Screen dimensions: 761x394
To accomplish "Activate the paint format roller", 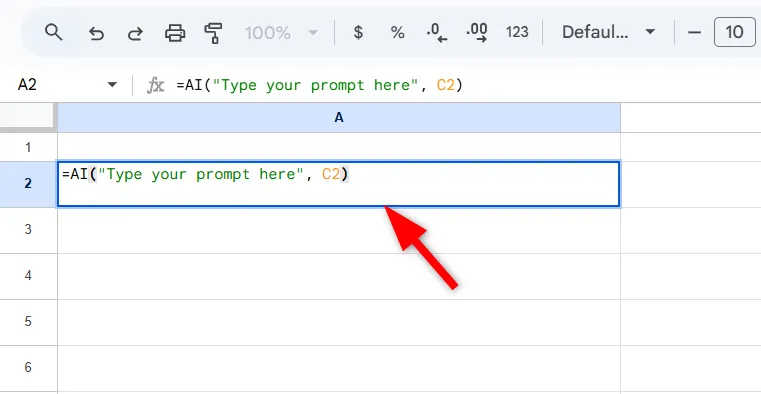I will [213, 33].
